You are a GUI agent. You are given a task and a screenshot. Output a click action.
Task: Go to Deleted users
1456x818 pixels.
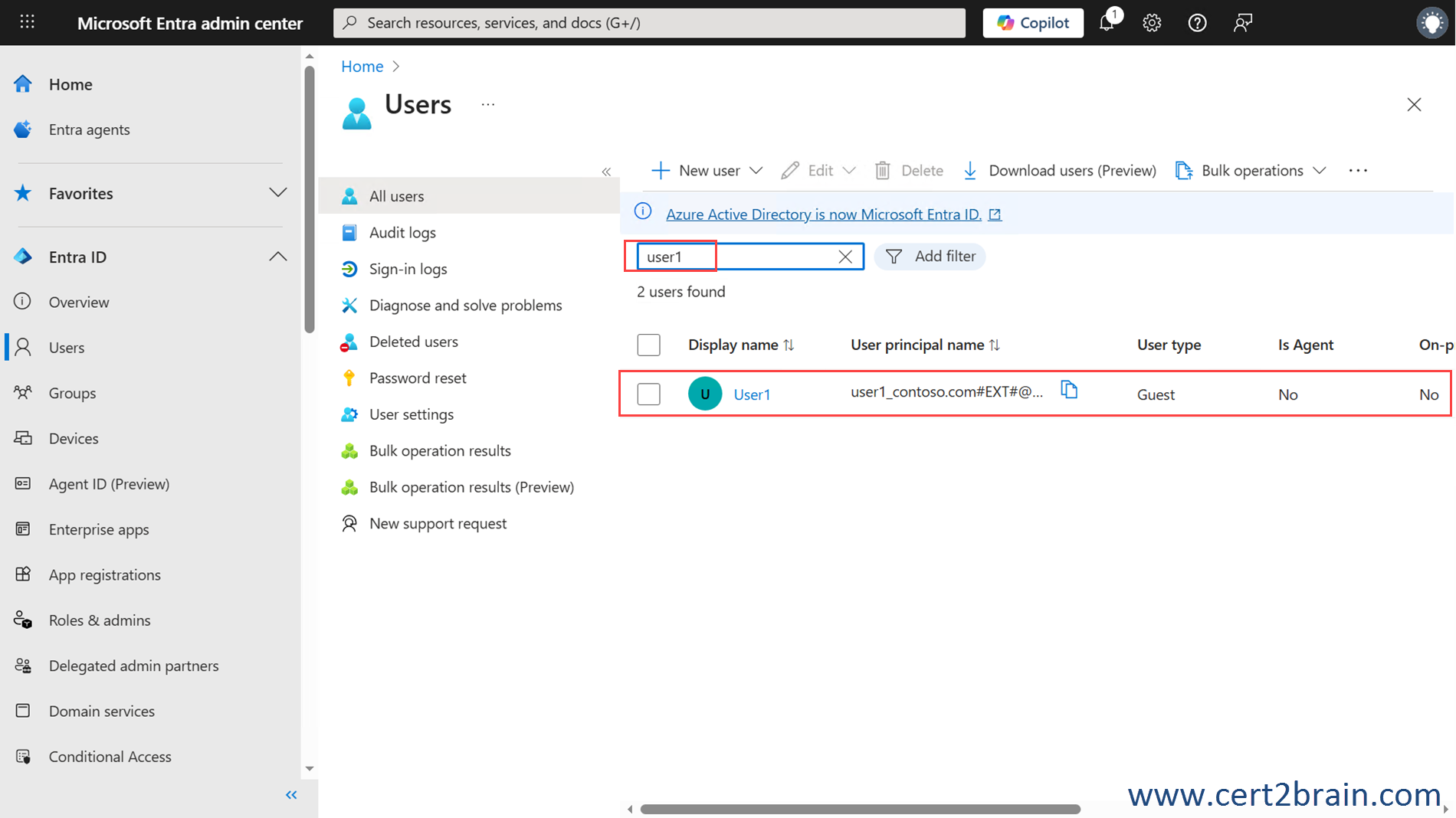tap(413, 342)
